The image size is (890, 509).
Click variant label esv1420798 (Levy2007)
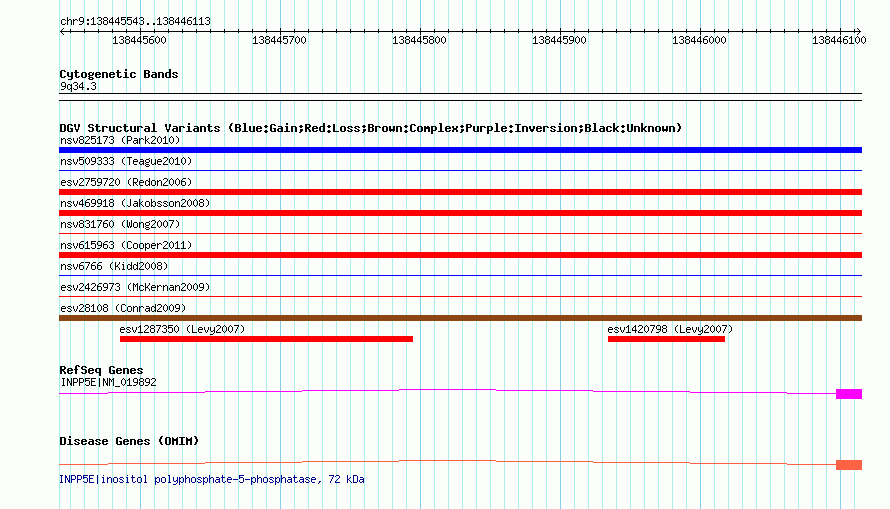click(670, 329)
